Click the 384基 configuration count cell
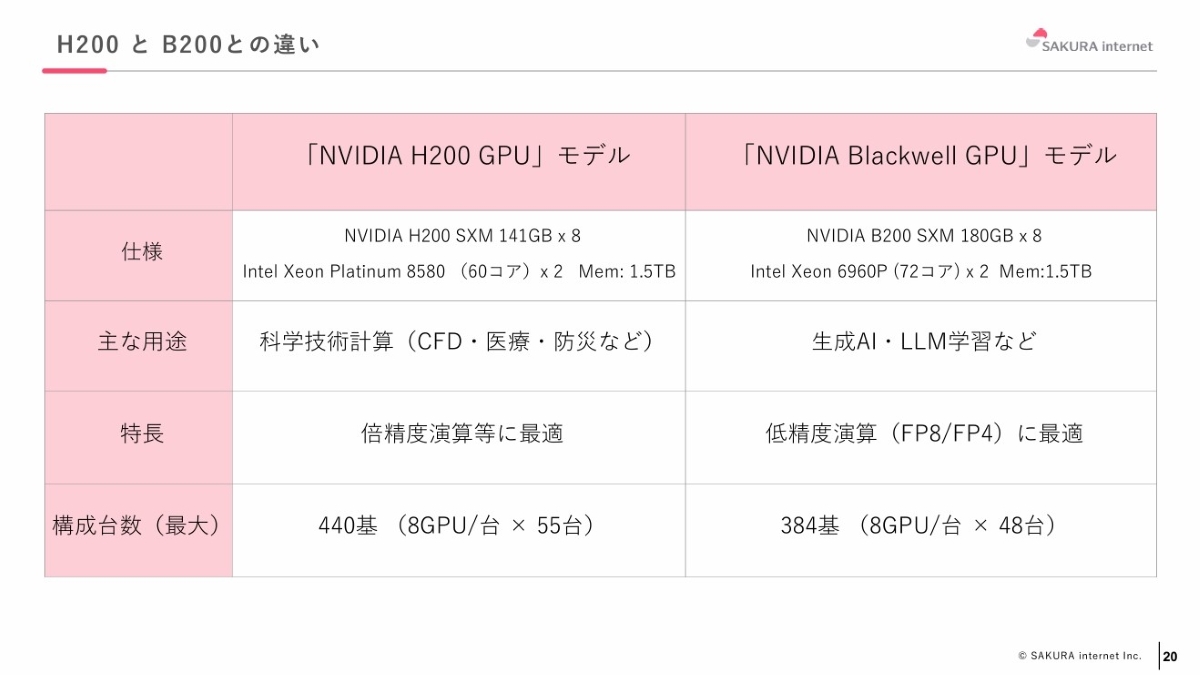 click(x=918, y=526)
